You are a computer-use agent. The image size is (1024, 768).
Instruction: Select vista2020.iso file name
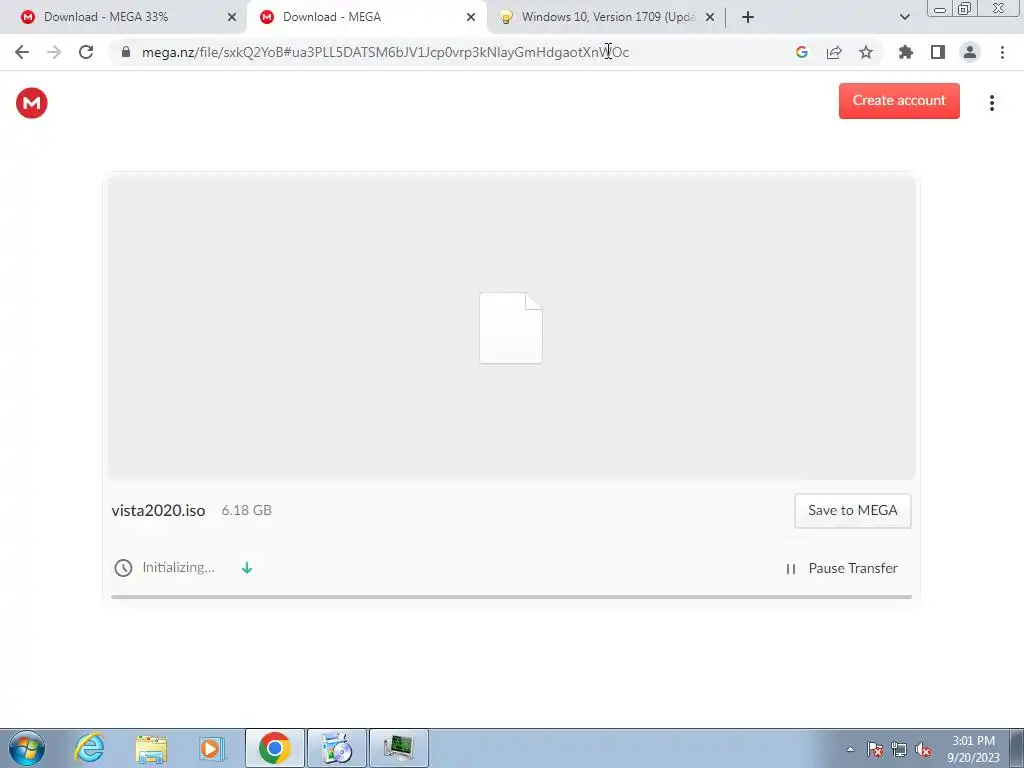click(x=158, y=510)
